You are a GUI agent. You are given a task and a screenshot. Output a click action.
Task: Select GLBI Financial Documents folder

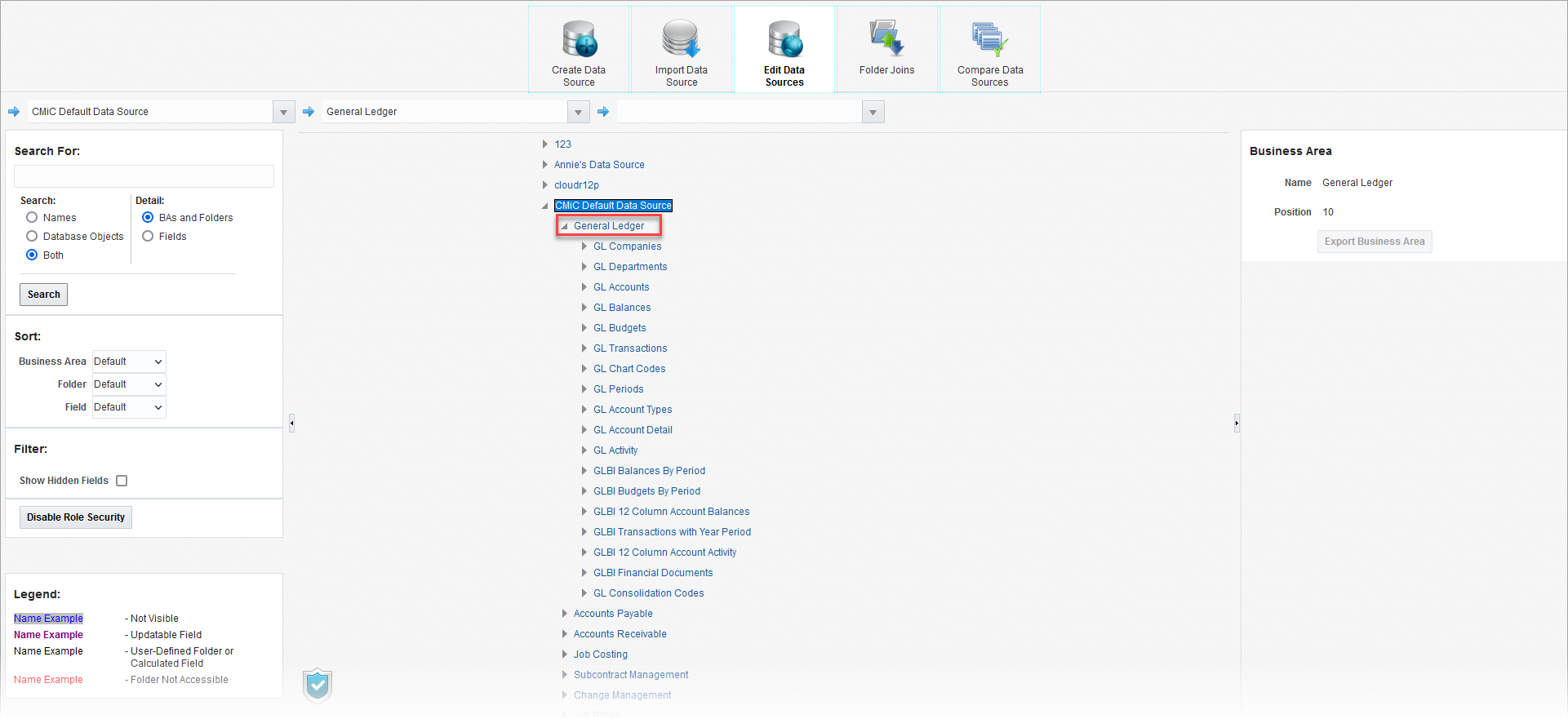click(653, 573)
